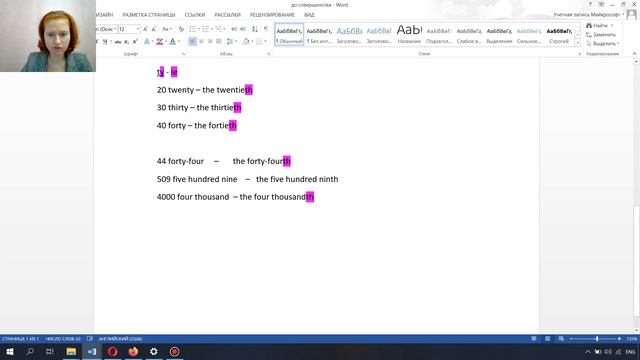The width and height of the screenshot is (640, 360).
Task: Sort text with the A-Z sort icon
Action: [255, 29]
